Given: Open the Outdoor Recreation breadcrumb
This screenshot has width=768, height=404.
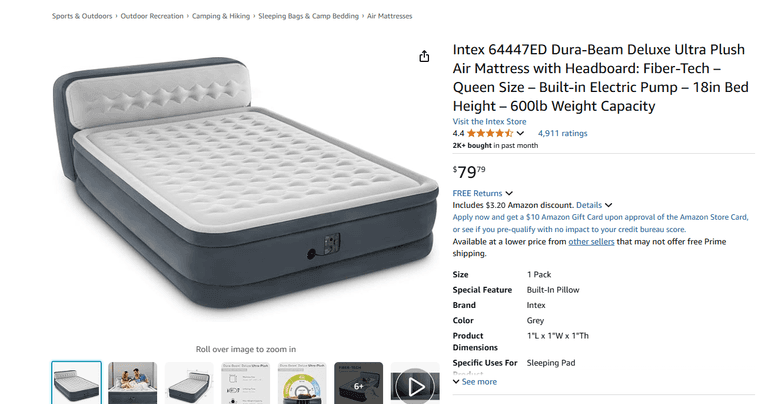Looking at the screenshot, I should [152, 16].
